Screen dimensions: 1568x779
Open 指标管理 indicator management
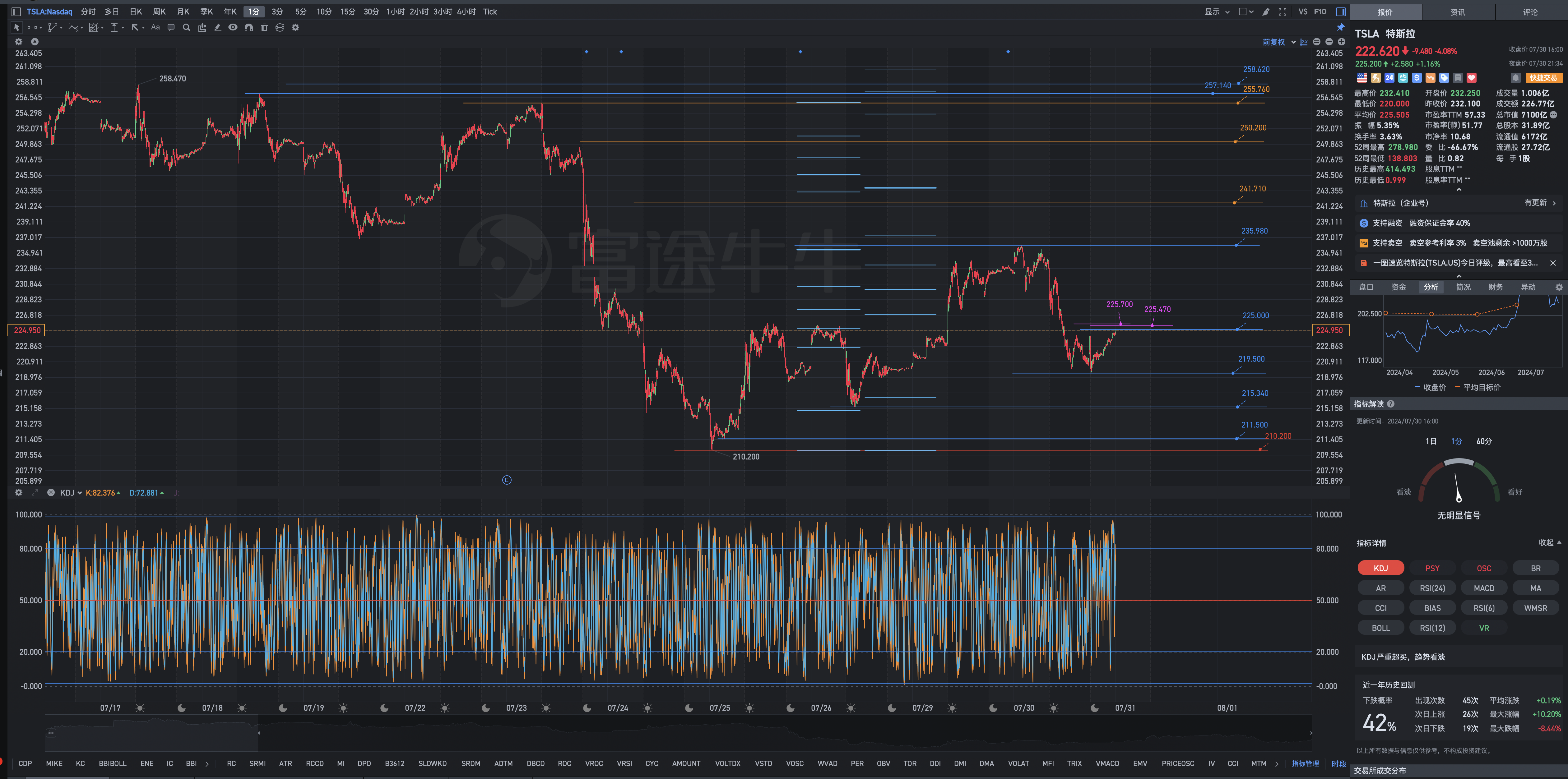tap(1305, 764)
